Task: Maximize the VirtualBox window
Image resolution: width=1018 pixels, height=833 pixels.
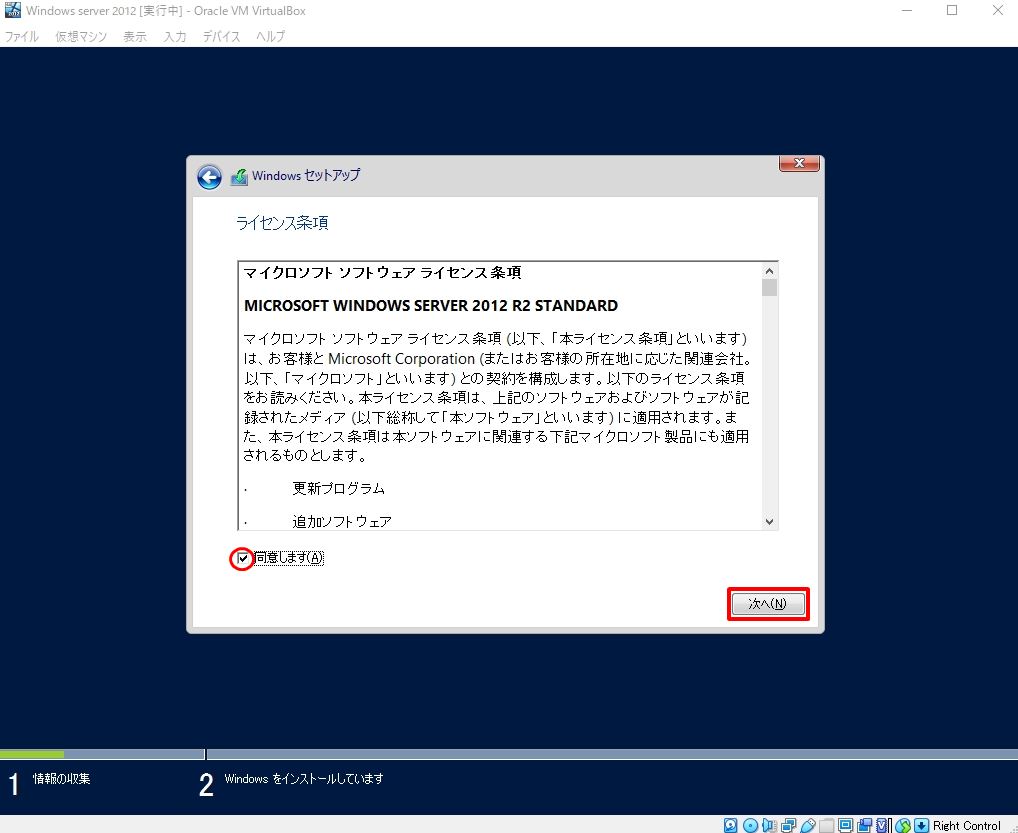Action: click(952, 10)
